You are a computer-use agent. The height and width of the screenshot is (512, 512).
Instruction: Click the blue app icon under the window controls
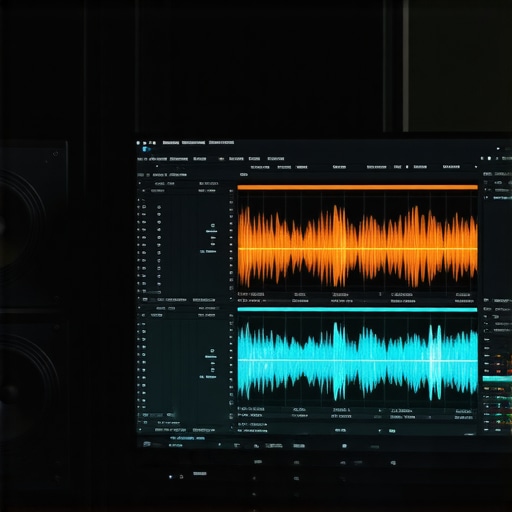tap(146, 149)
